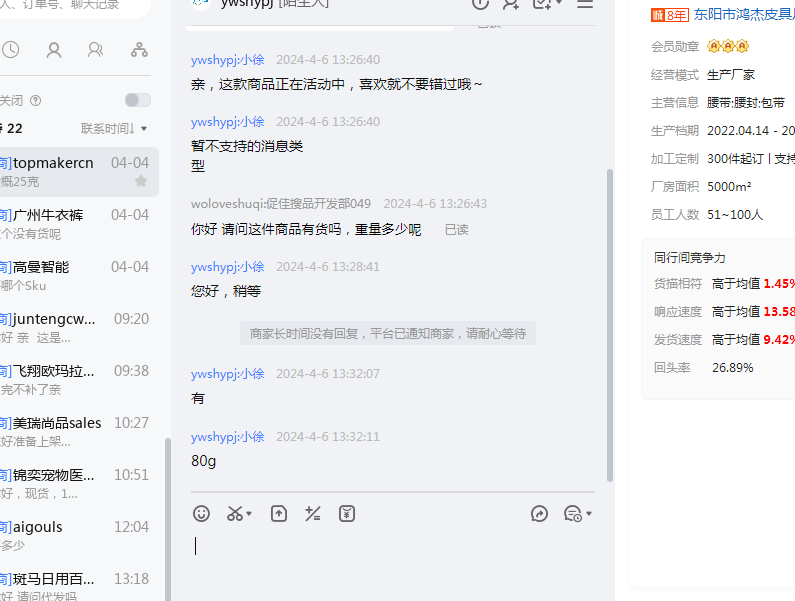Click the 同行间竞争力 section heading
This screenshot has width=795, height=601.
point(690,258)
